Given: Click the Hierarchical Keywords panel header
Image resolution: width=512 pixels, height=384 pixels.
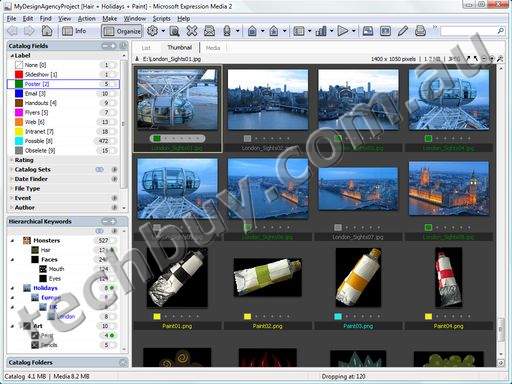Looking at the screenshot, I should (67, 221).
